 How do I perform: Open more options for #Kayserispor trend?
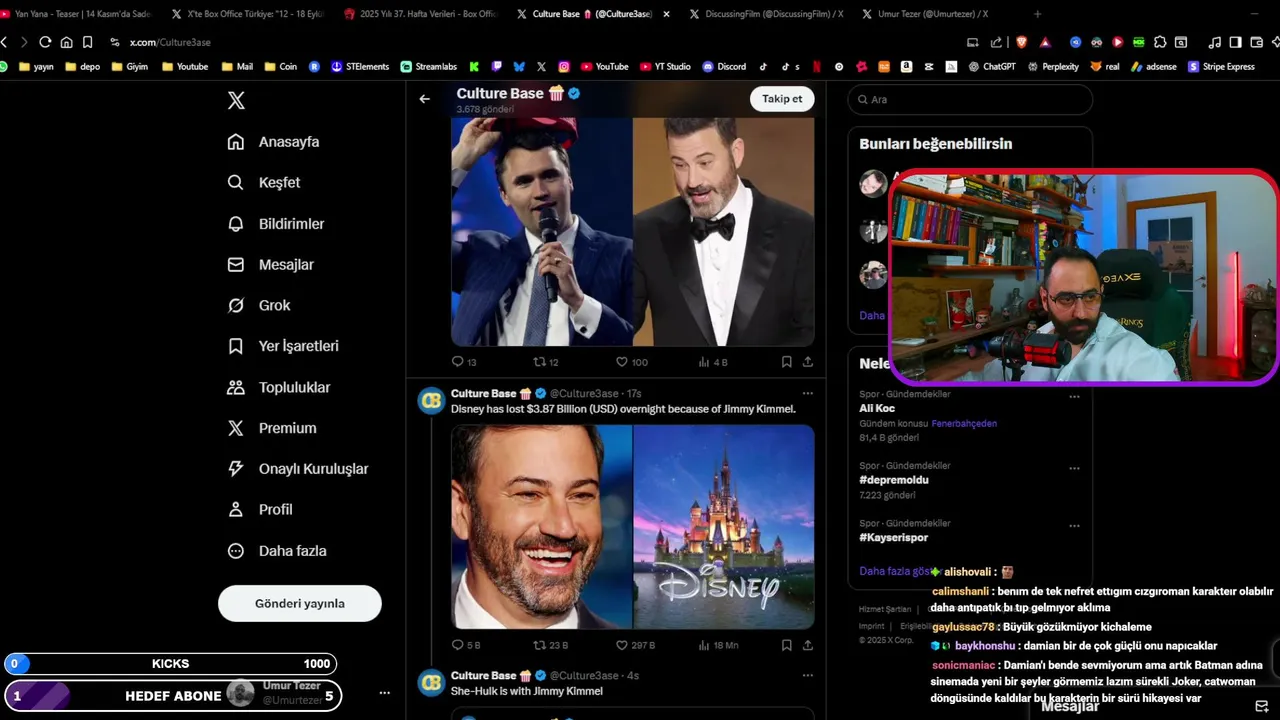pyautogui.click(x=1074, y=526)
